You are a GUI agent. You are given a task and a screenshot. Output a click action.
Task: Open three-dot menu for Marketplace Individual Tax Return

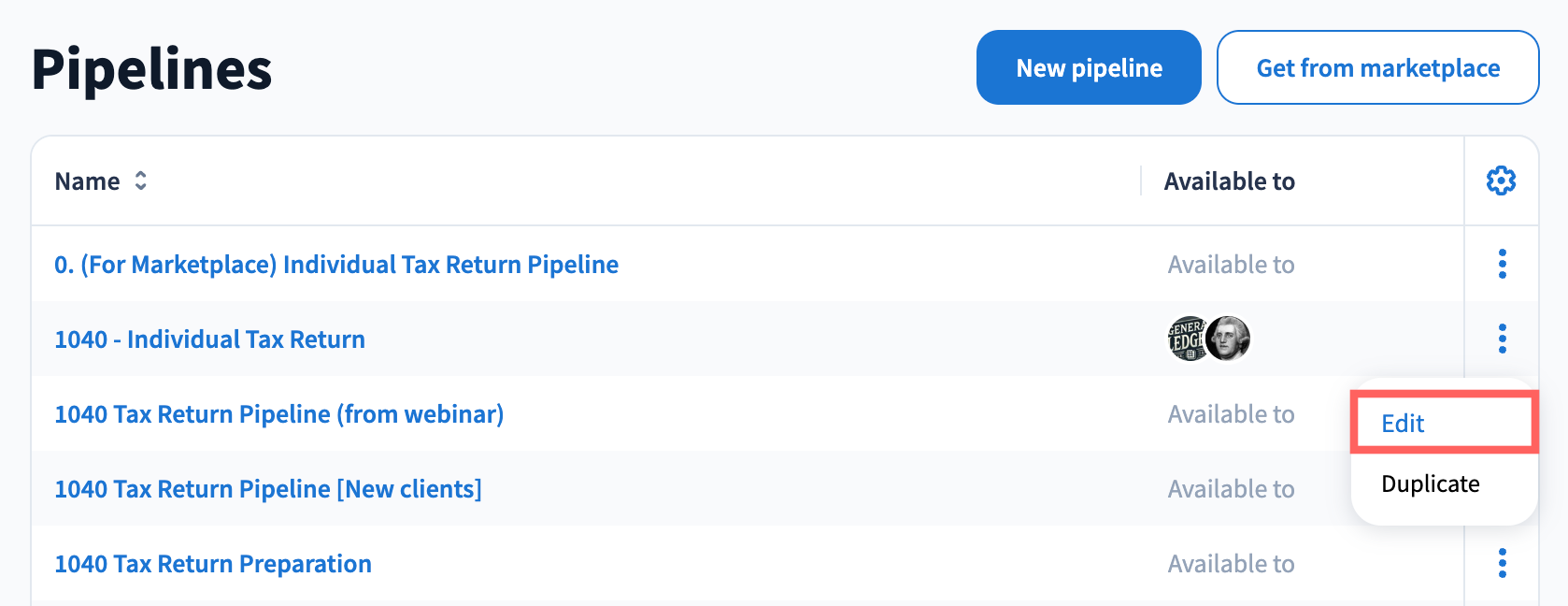click(1502, 264)
